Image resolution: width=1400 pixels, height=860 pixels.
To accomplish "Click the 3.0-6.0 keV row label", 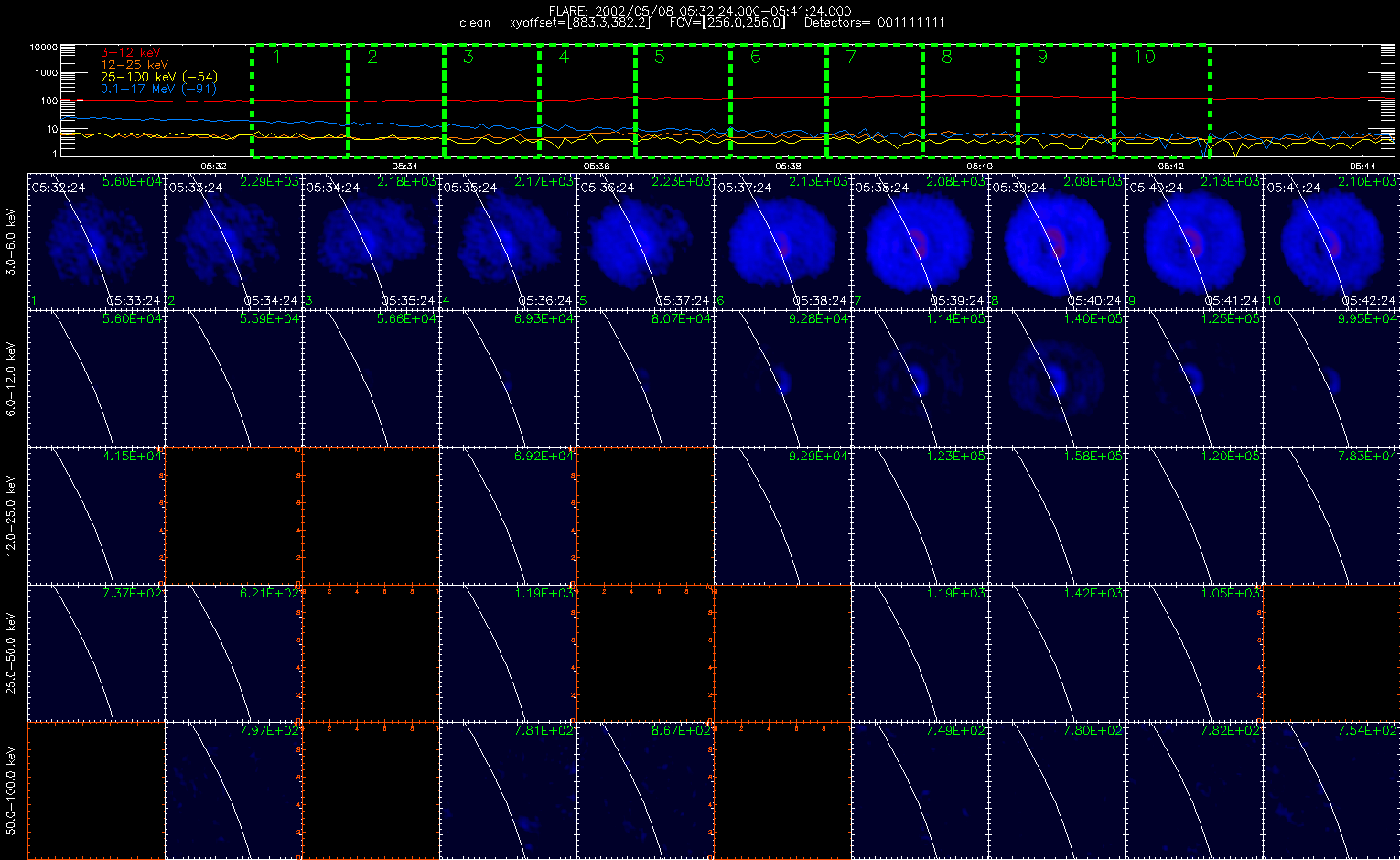I will click(11, 241).
